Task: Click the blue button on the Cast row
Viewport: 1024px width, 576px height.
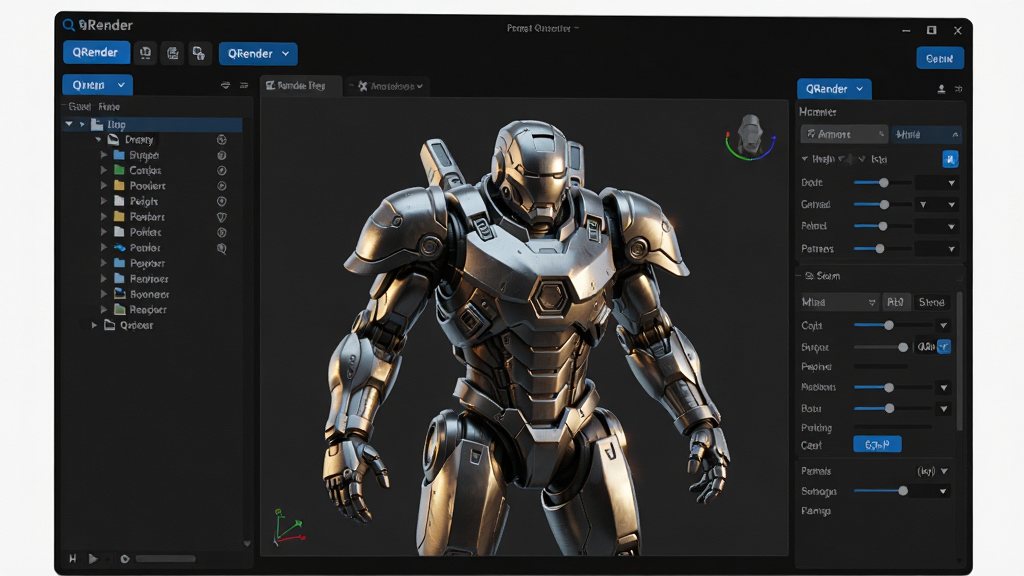Action: tap(877, 445)
